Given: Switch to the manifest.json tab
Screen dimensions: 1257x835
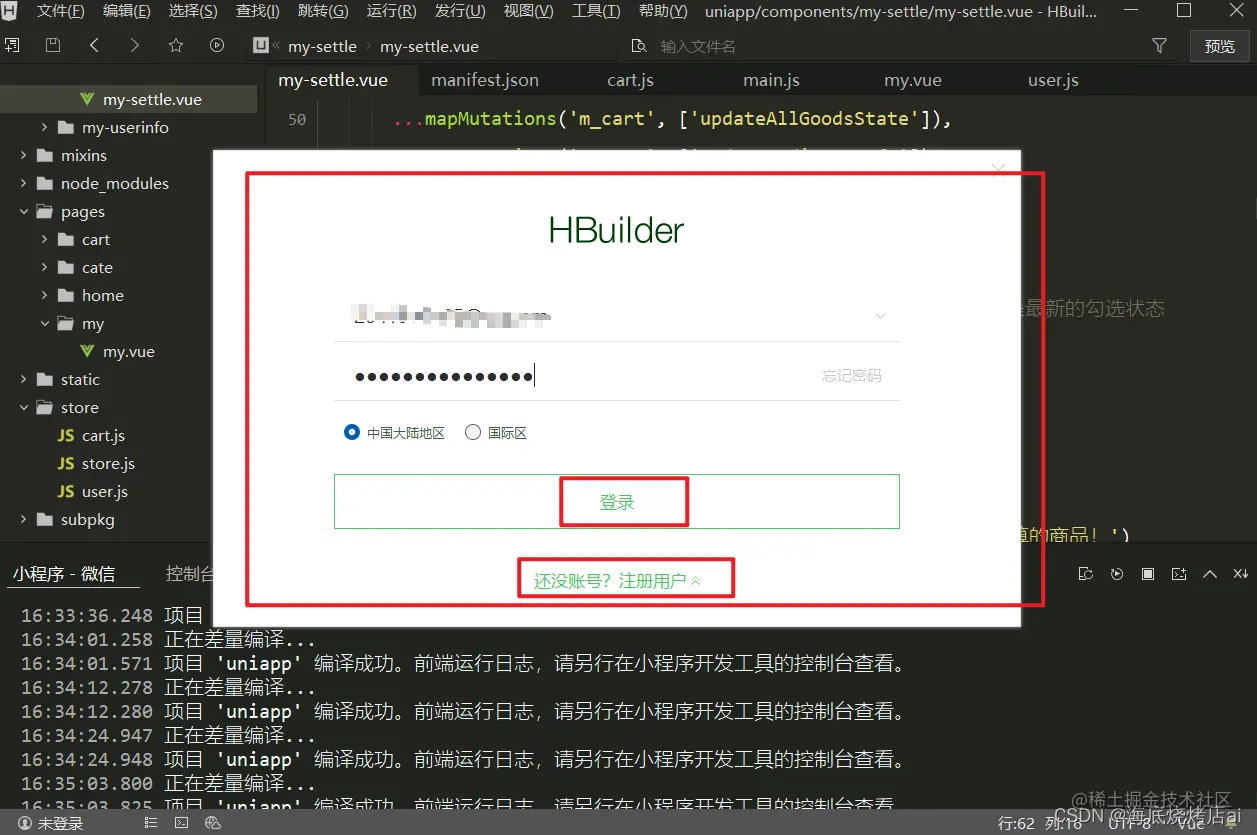Looking at the screenshot, I should (x=485, y=79).
